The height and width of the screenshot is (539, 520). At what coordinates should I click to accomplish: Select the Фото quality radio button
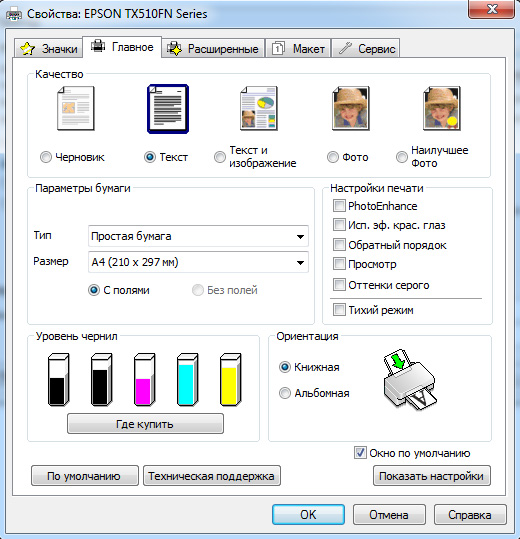pos(333,157)
